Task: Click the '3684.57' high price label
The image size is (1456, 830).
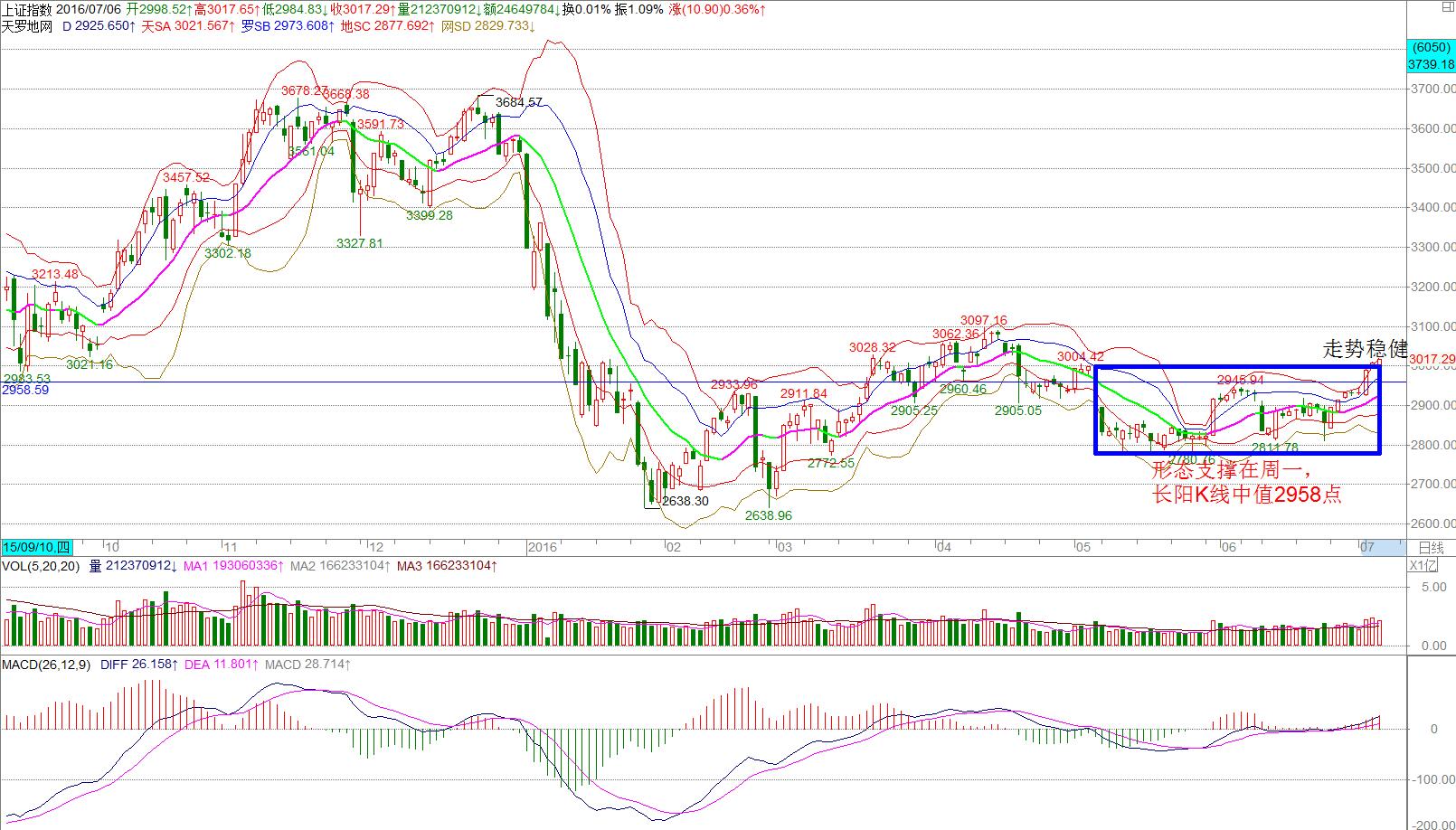Action: 519,102
